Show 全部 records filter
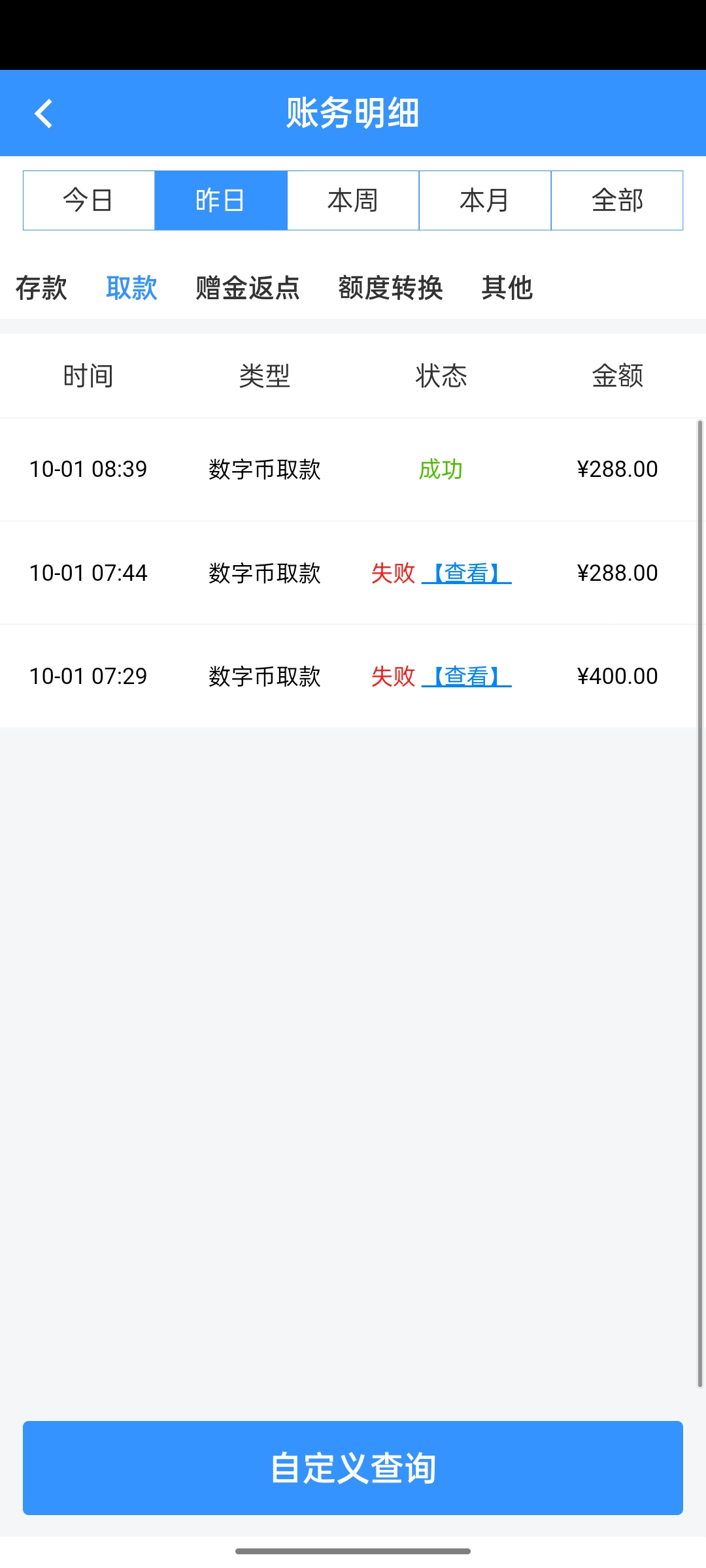This screenshot has width=706, height=1568. tap(616, 201)
